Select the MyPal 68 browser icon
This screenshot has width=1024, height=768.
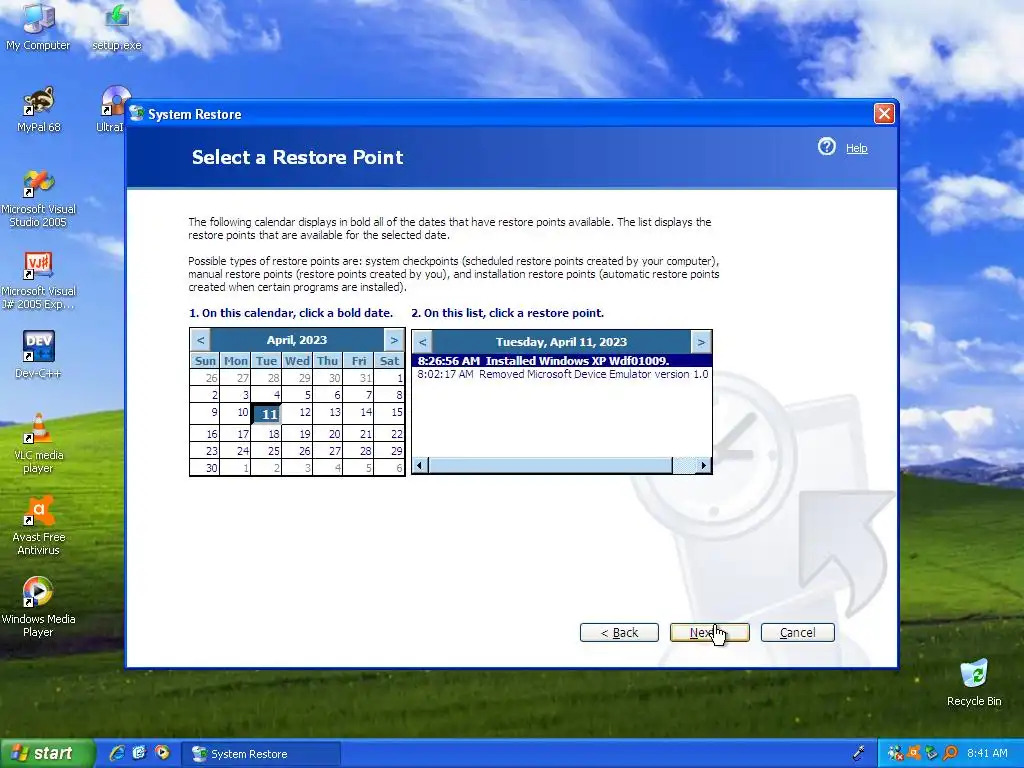pos(38,109)
